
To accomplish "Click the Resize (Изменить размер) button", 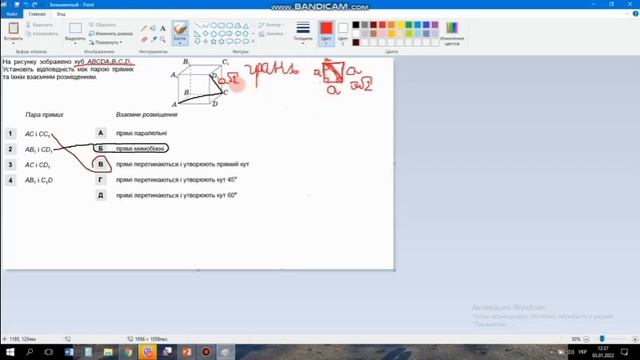I will 111,33.
